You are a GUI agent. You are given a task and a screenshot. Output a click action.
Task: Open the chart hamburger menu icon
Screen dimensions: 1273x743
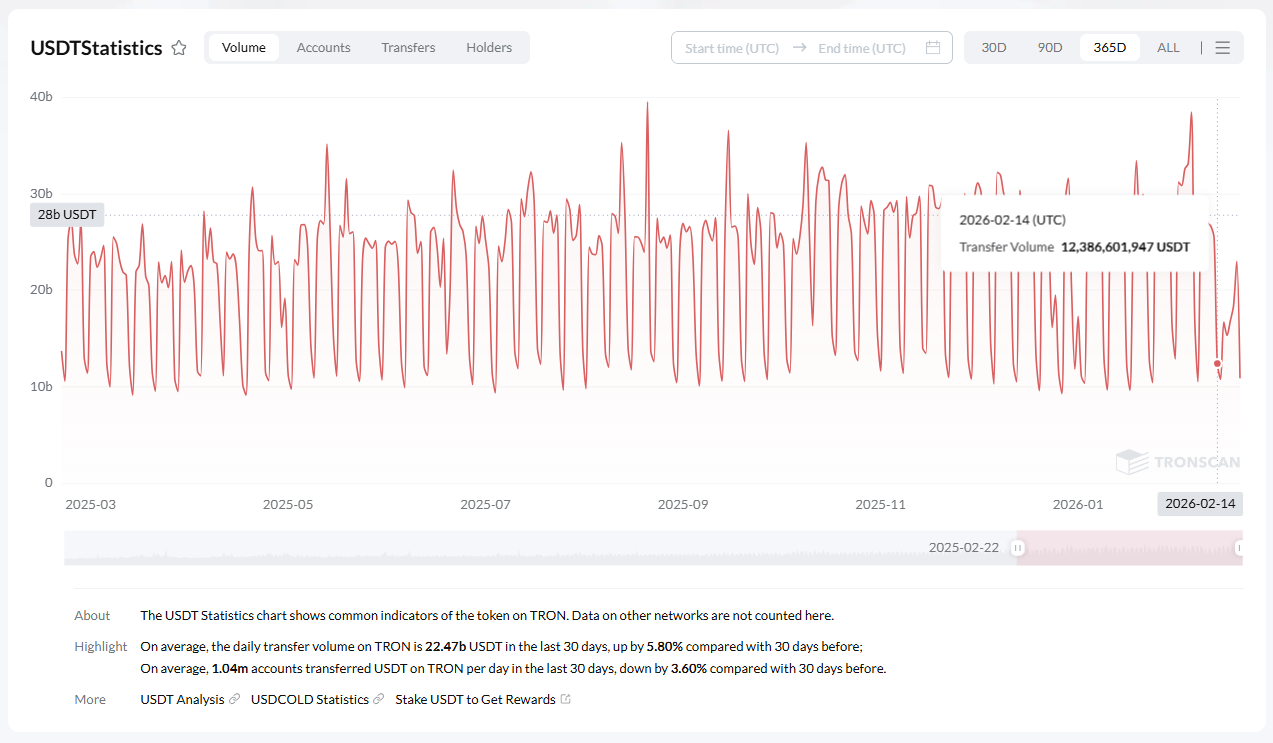tap(1222, 48)
